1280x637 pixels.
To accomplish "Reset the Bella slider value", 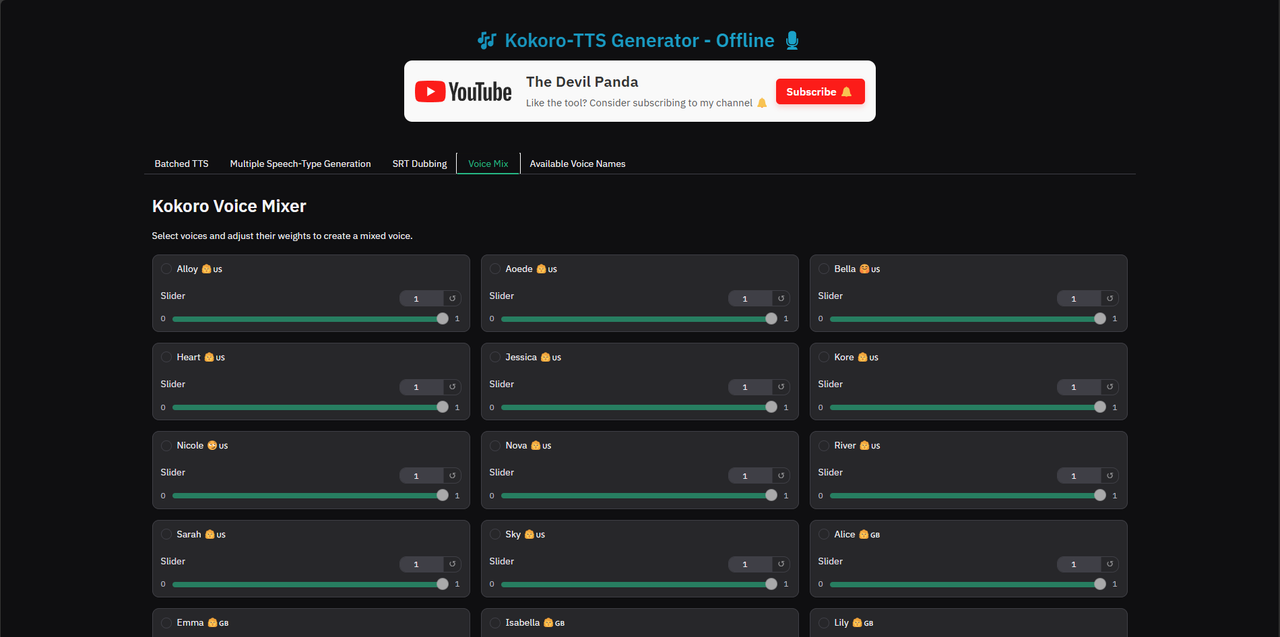I will click(x=1110, y=298).
